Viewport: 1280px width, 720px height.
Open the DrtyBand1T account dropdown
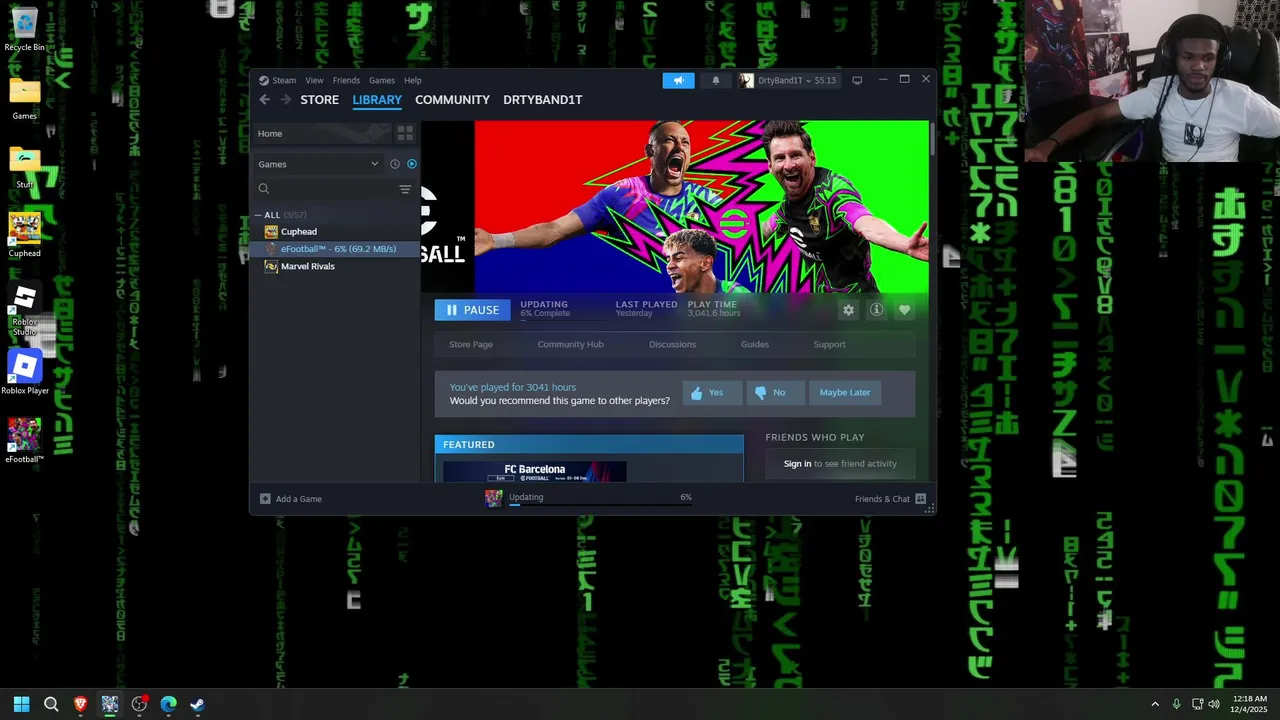[787, 80]
